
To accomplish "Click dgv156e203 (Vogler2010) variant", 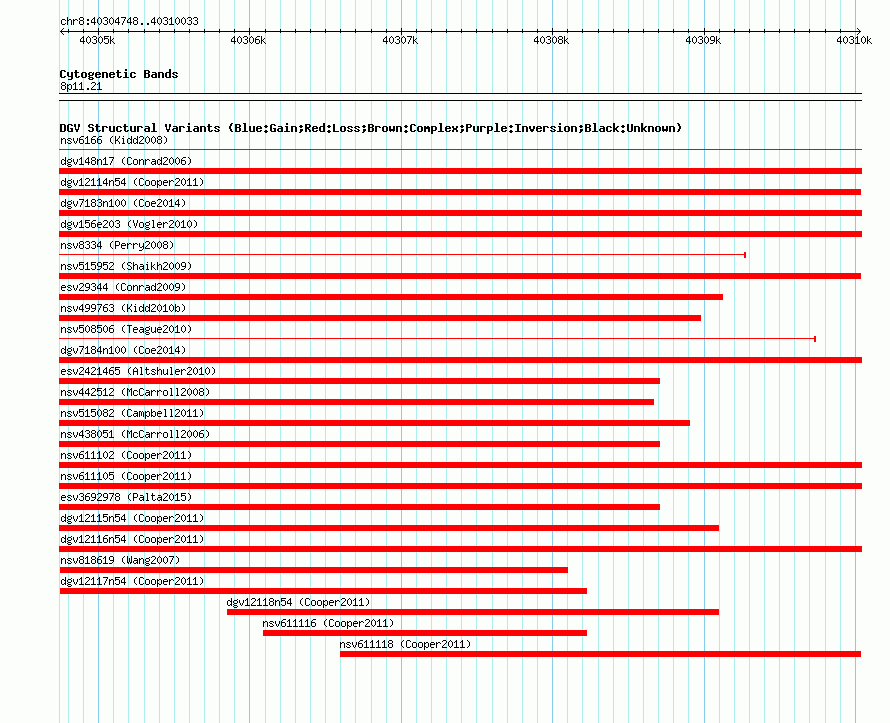I will point(129,224).
